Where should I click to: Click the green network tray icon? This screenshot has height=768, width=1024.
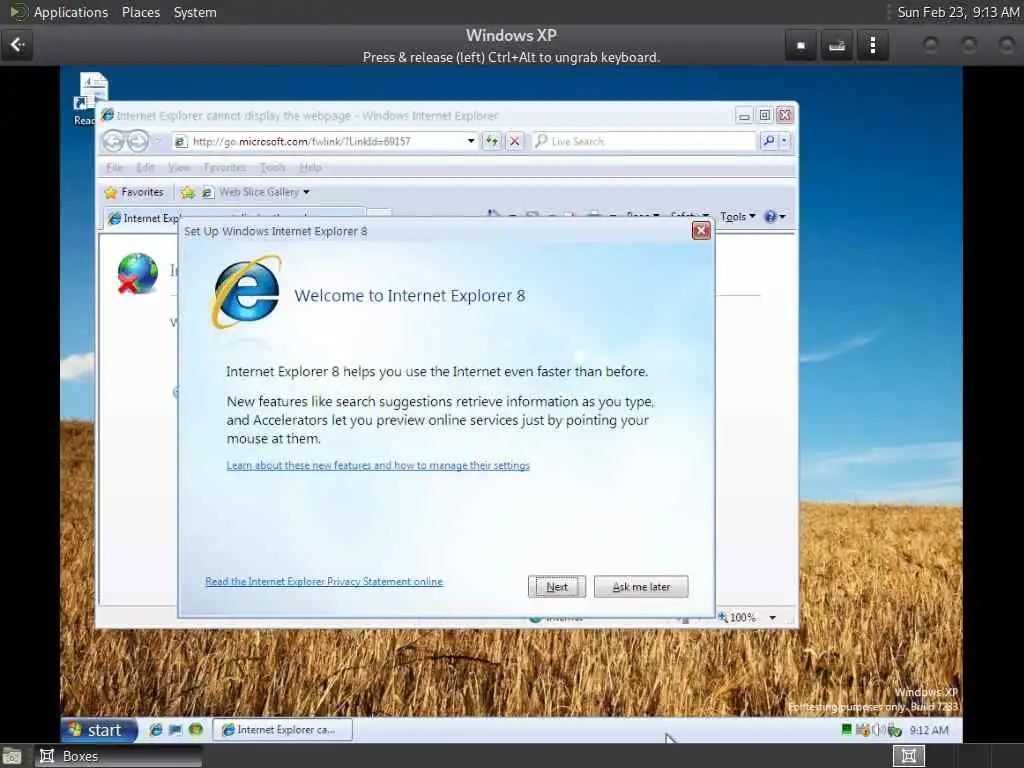tap(846, 729)
